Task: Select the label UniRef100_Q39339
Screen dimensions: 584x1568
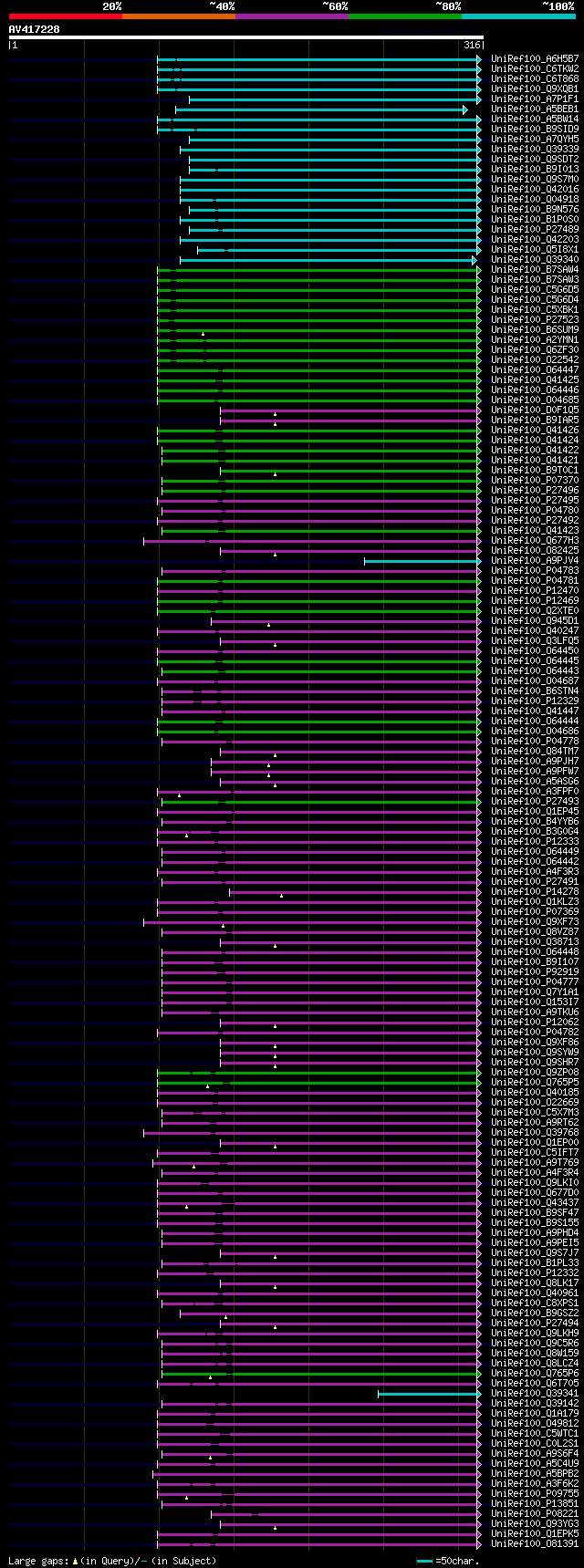Action: [535, 149]
